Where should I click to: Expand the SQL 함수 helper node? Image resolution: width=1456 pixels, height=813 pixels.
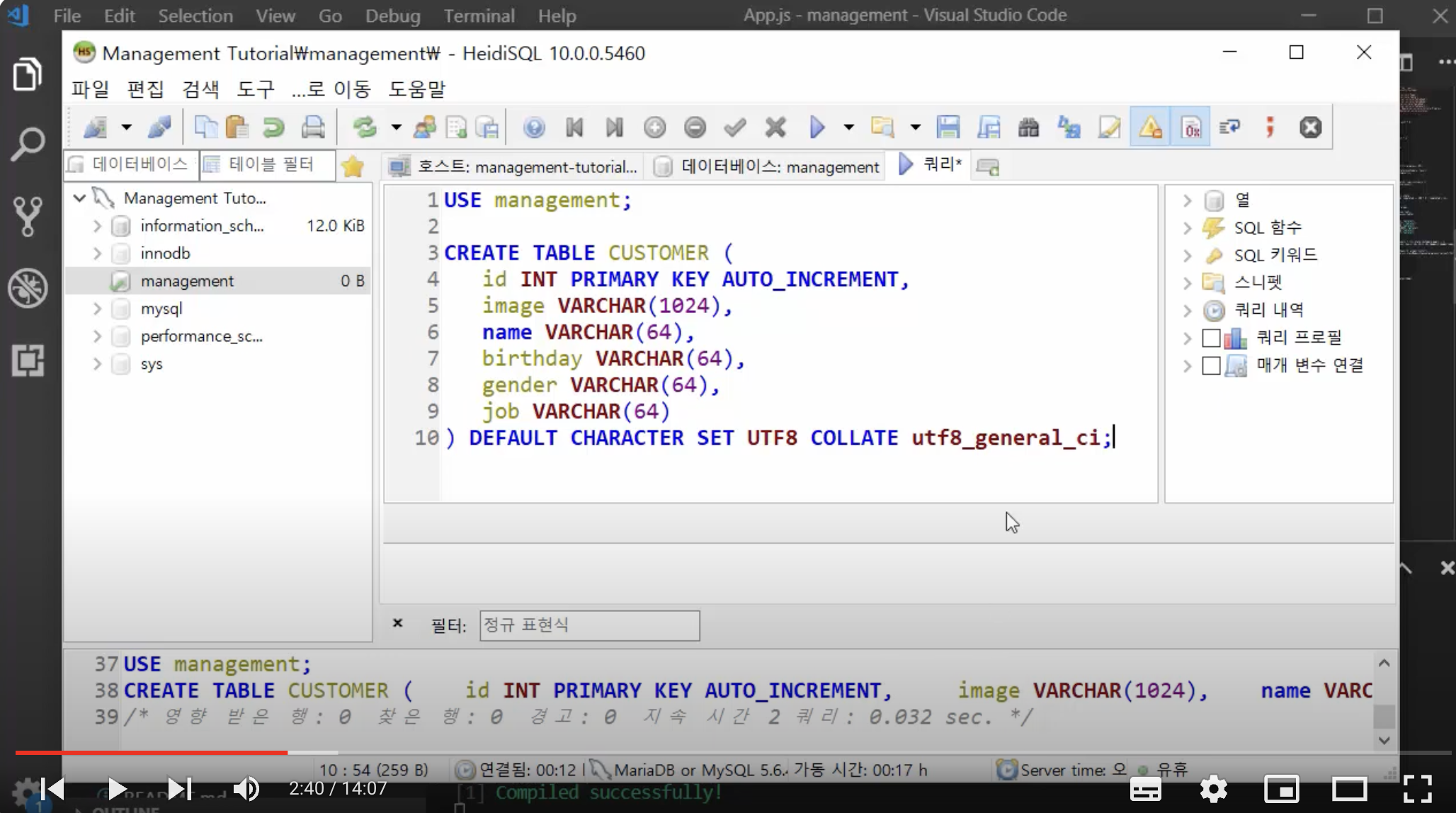point(1188,228)
